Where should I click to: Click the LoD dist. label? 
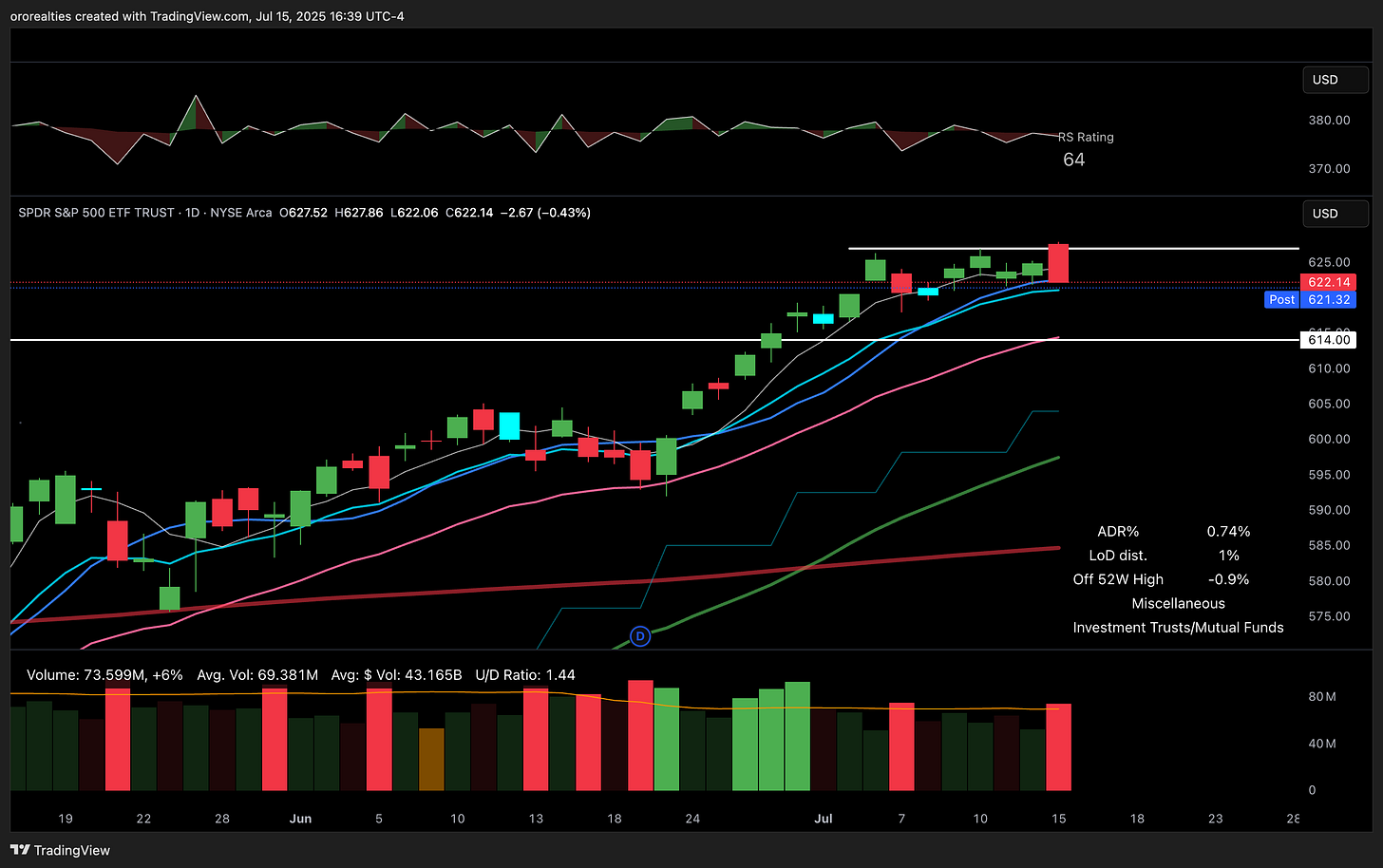point(1118,555)
